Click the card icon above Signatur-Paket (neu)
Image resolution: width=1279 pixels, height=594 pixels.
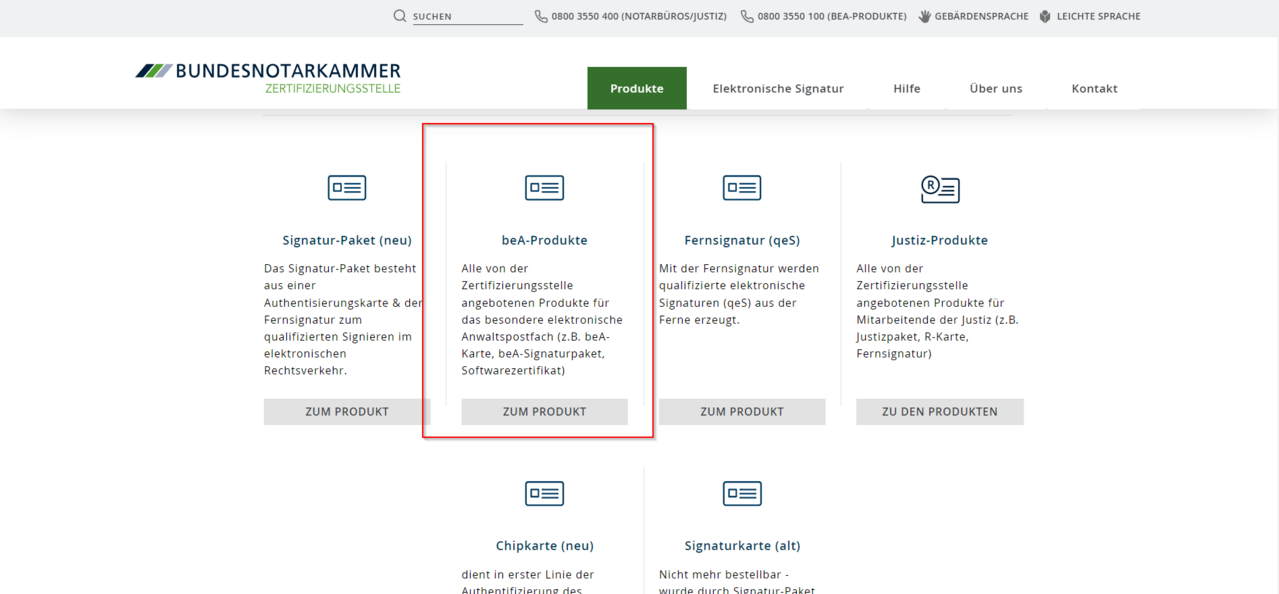[346, 187]
